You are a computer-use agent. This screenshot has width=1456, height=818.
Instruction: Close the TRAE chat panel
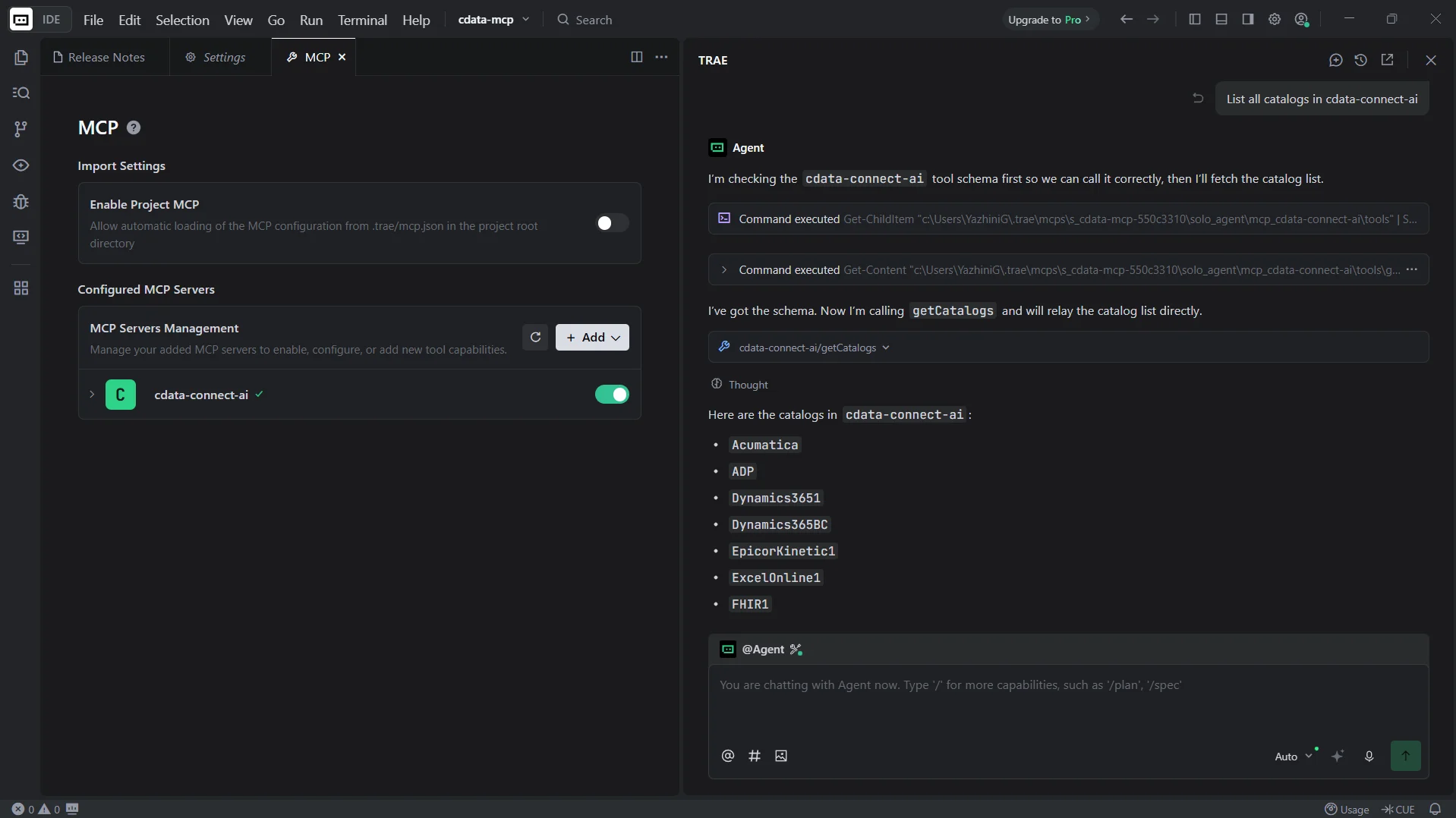1431,60
